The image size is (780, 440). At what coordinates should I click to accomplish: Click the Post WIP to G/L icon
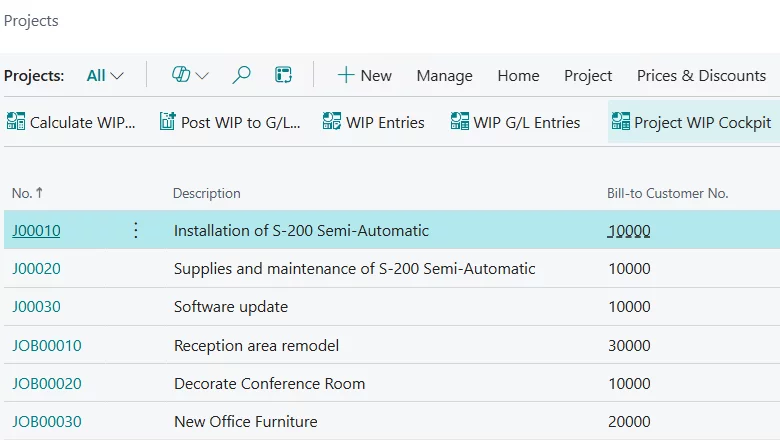tap(168, 122)
